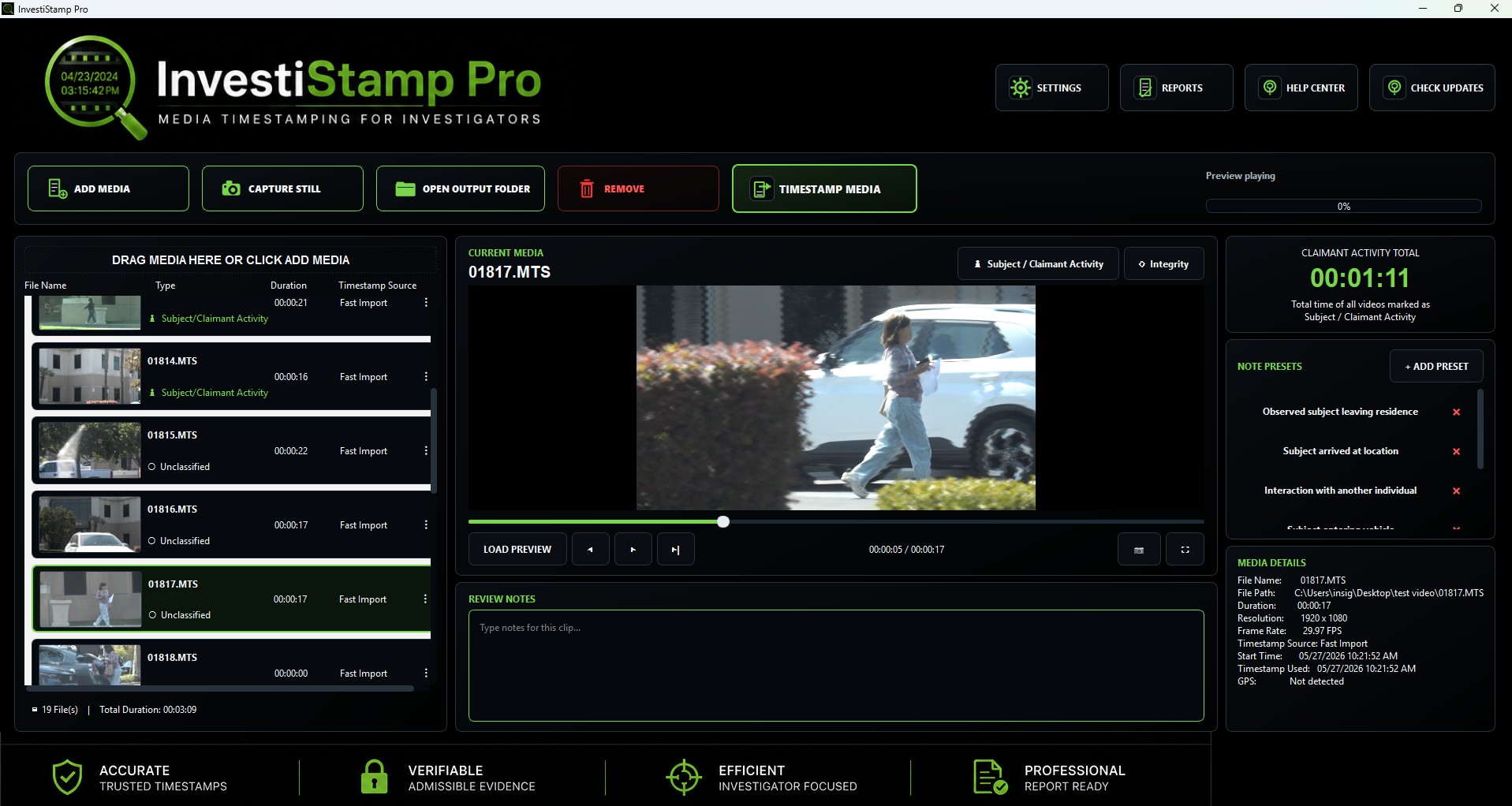Image resolution: width=1512 pixels, height=806 pixels.
Task: Open the Settings gear button
Action: coord(1051,88)
